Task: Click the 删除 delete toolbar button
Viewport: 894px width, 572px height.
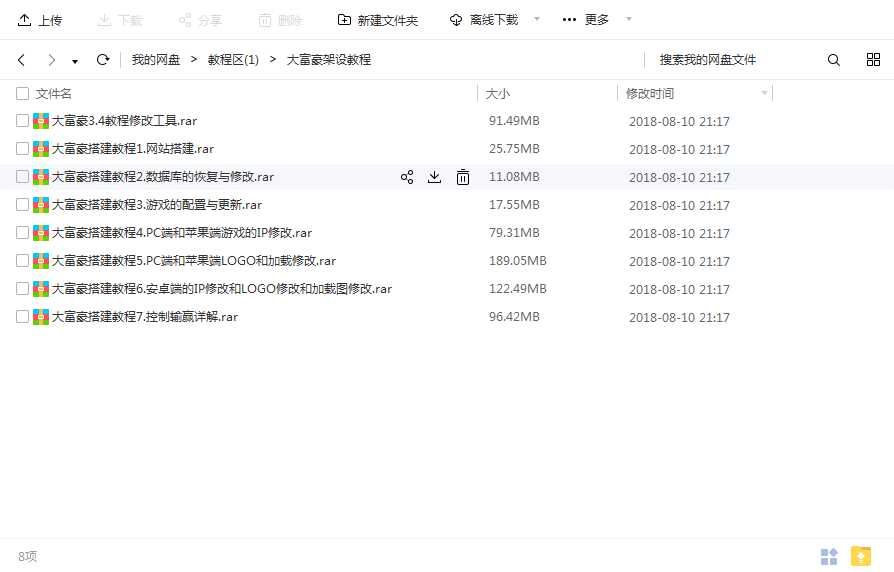Action: pos(280,21)
